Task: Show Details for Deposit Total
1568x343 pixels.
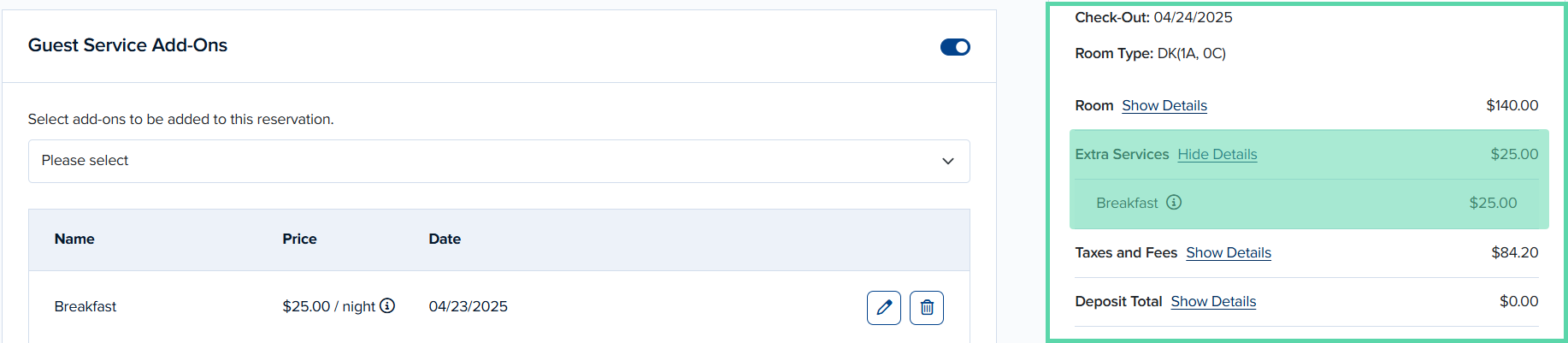Action: (1213, 301)
